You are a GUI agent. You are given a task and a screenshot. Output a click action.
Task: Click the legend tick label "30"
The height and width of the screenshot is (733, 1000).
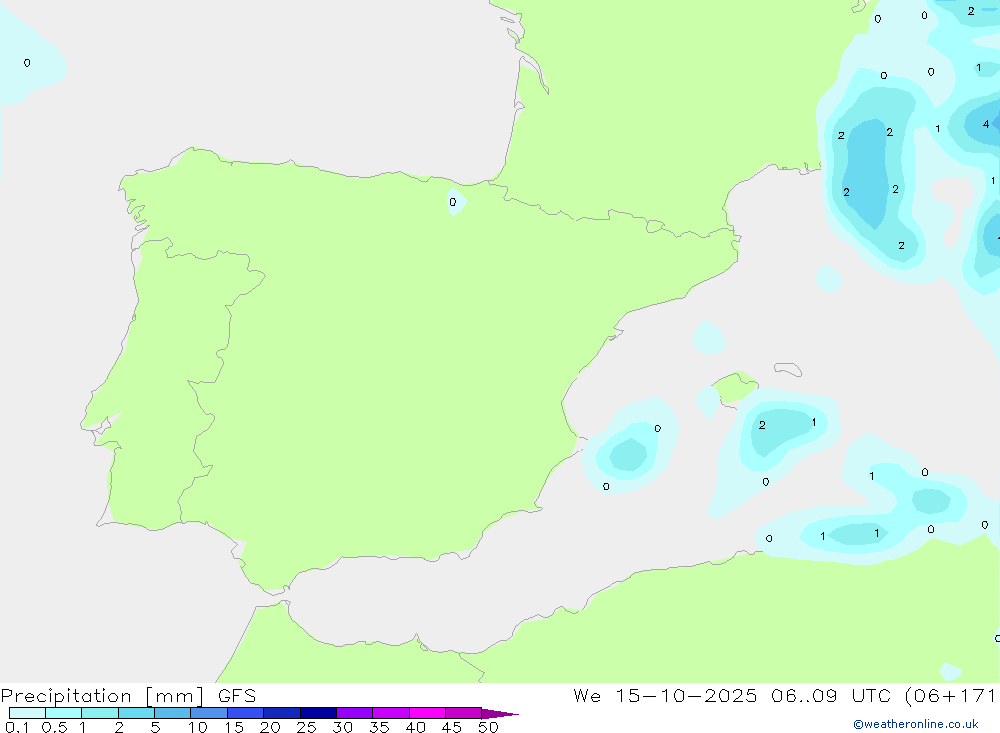pyautogui.click(x=342, y=727)
